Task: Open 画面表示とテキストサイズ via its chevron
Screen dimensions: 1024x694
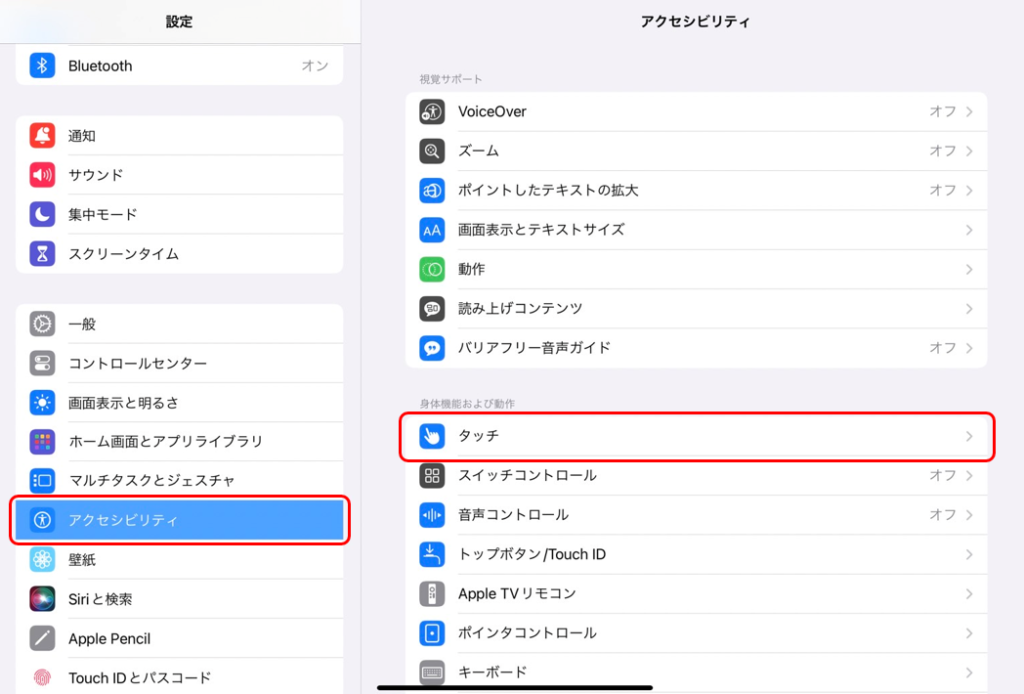Action: tap(969, 230)
